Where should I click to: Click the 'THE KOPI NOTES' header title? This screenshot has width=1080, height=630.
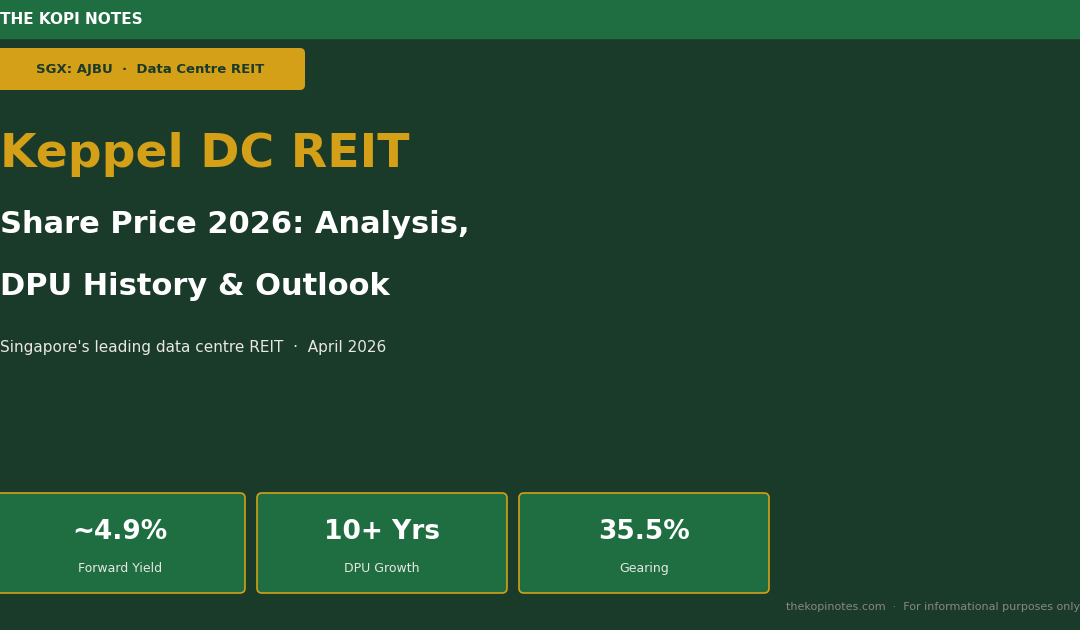point(71,19)
